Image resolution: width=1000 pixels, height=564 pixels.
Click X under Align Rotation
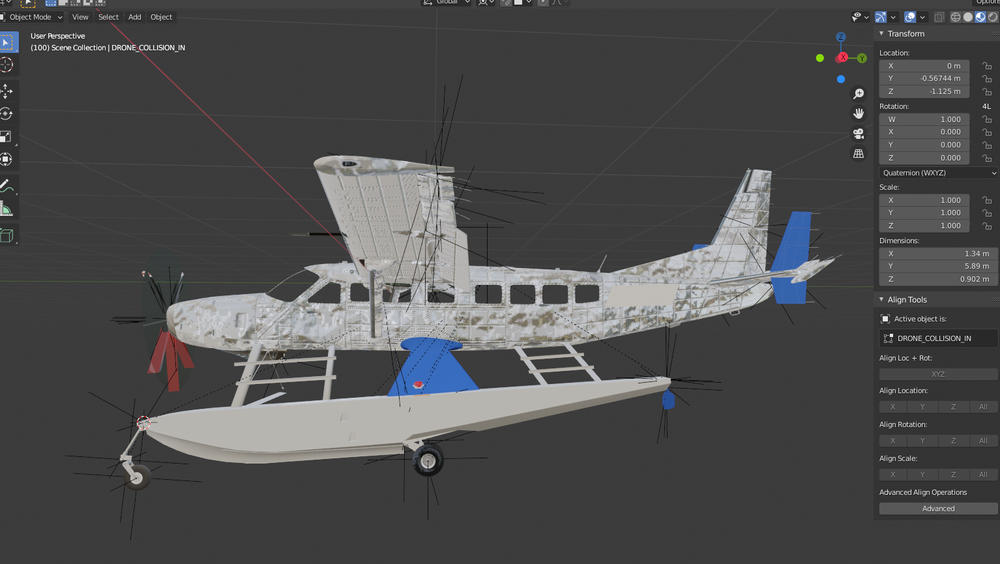click(x=893, y=440)
